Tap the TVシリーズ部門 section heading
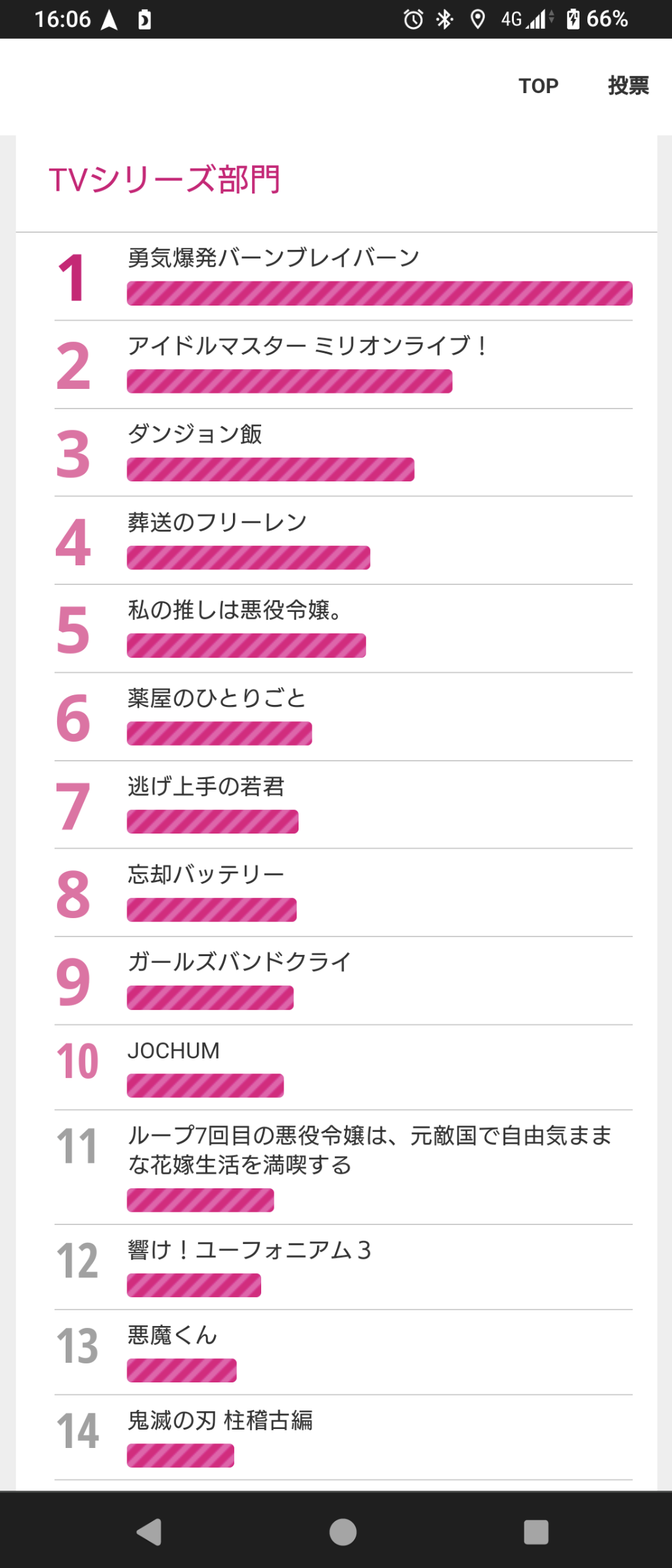The height and width of the screenshot is (1568, 672). pos(165,179)
